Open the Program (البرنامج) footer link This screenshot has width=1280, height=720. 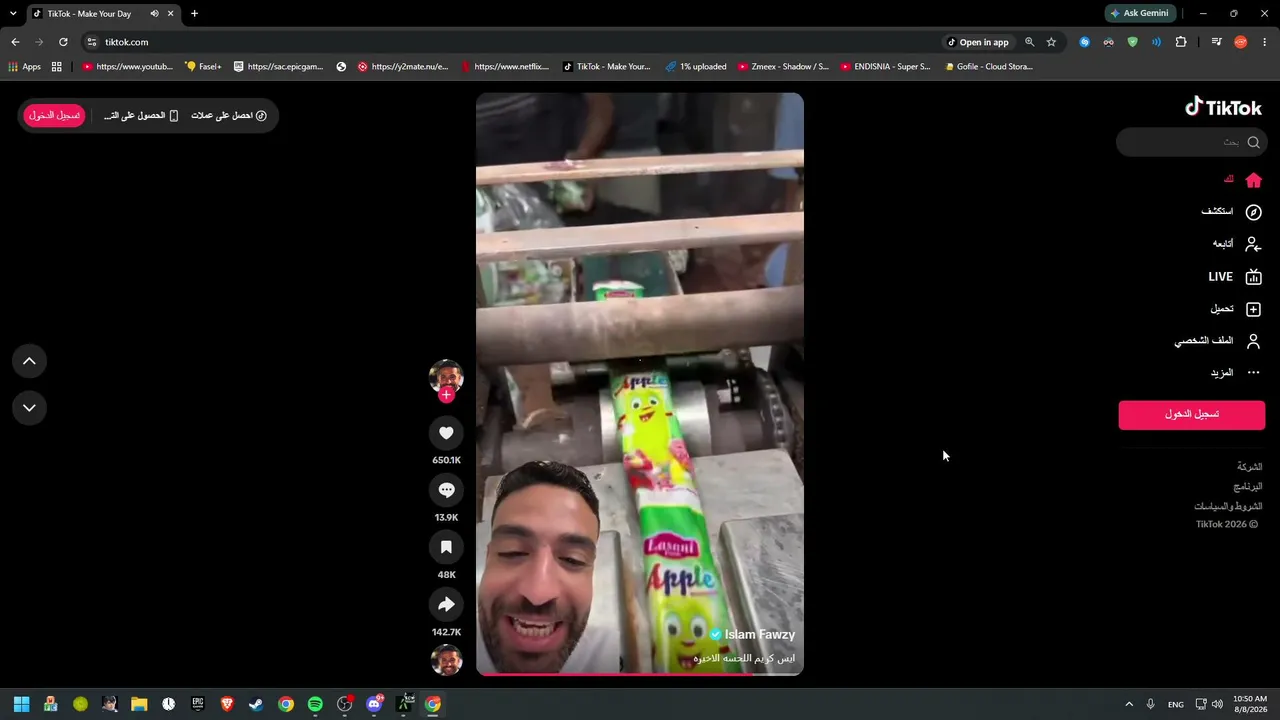(x=1247, y=487)
